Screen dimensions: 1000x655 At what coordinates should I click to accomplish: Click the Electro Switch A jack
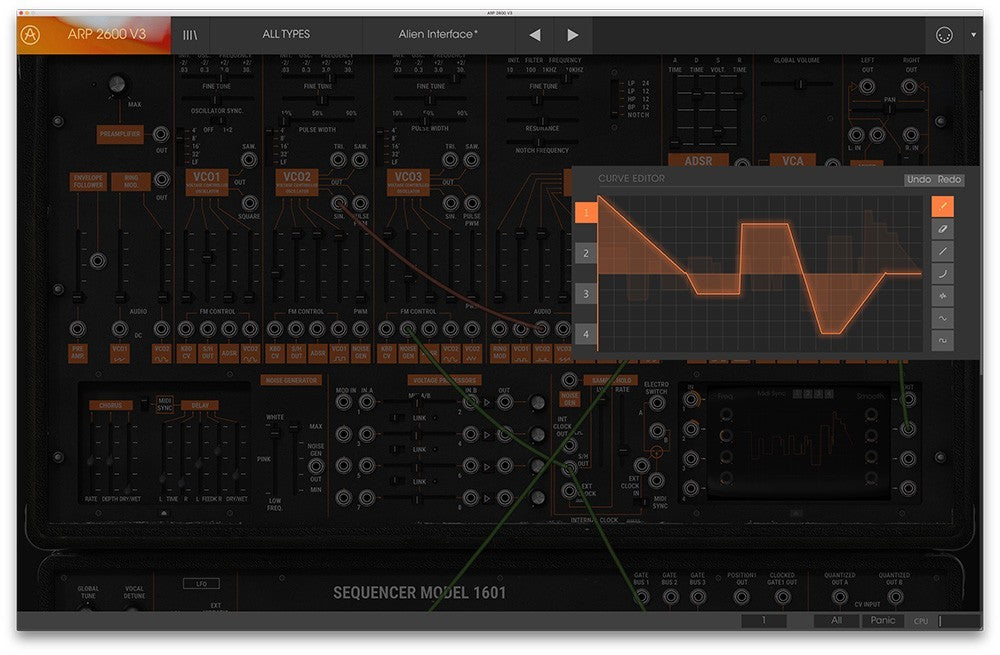pos(657,402)
